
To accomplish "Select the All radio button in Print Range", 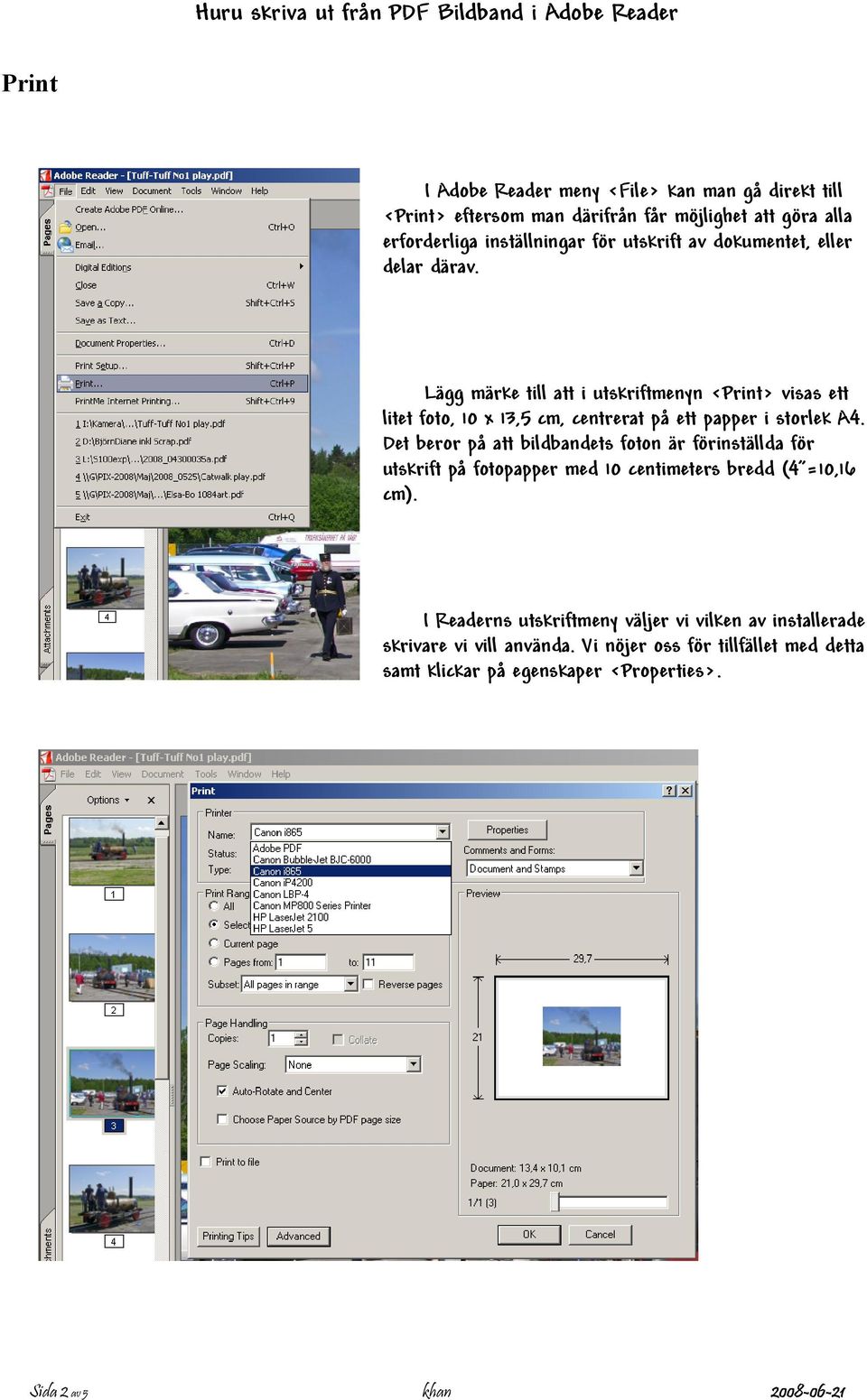I will pos(214,905).
